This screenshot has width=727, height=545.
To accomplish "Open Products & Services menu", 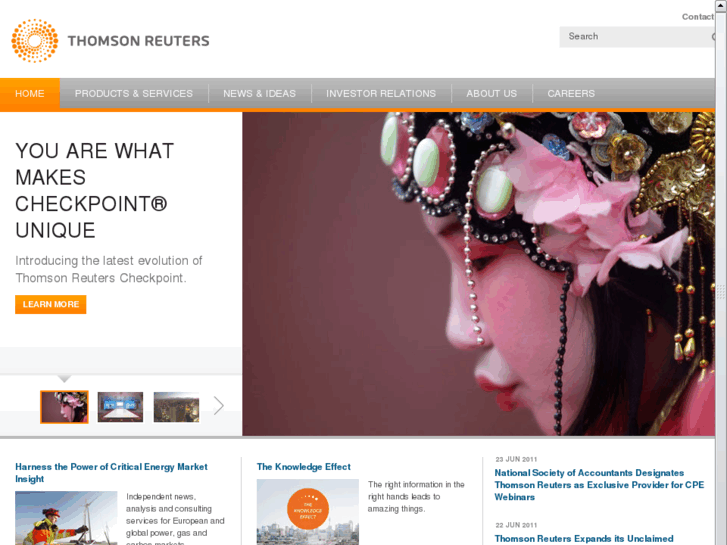I will tap(134, 94).
